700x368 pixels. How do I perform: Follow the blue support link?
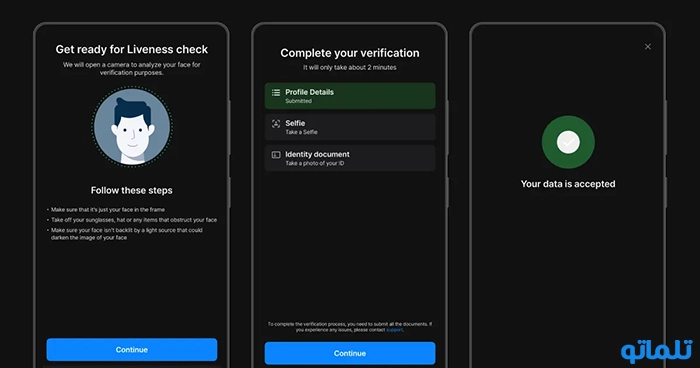pyautogui.click(x=394, y=330)
